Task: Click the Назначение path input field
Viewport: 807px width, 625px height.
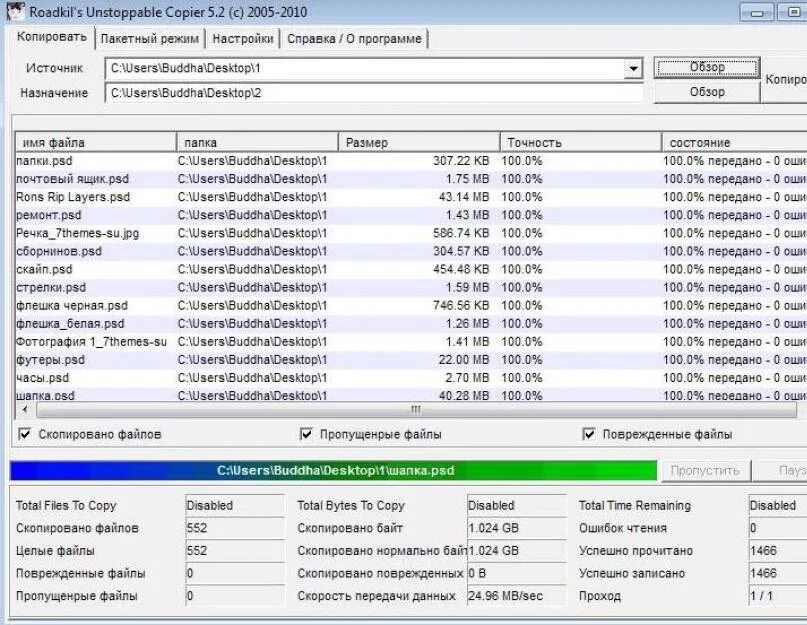Action: [374, 93]
